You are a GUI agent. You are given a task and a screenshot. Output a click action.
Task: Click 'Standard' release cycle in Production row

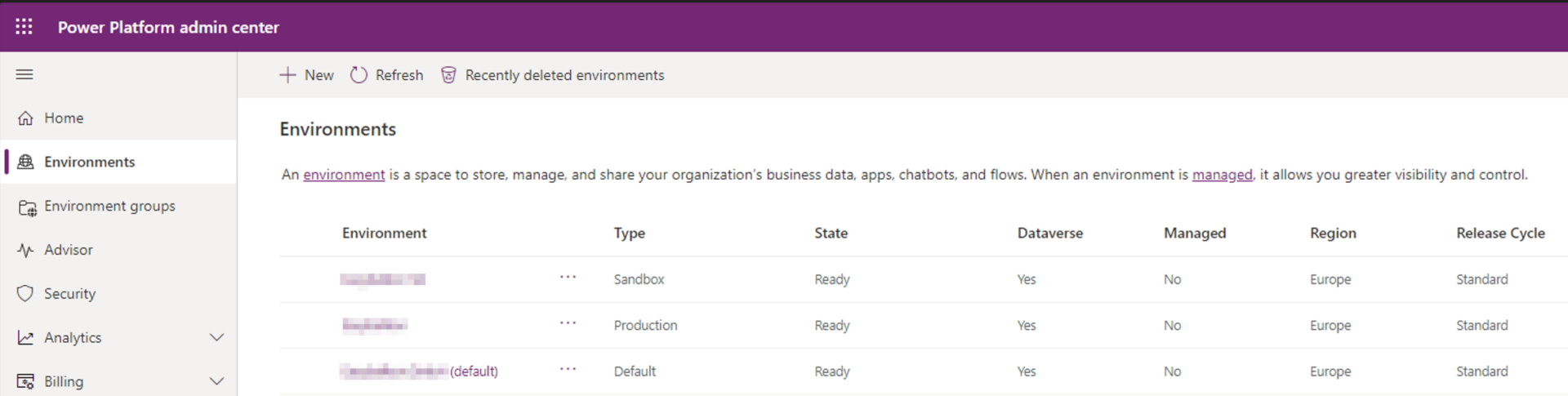1481,325
